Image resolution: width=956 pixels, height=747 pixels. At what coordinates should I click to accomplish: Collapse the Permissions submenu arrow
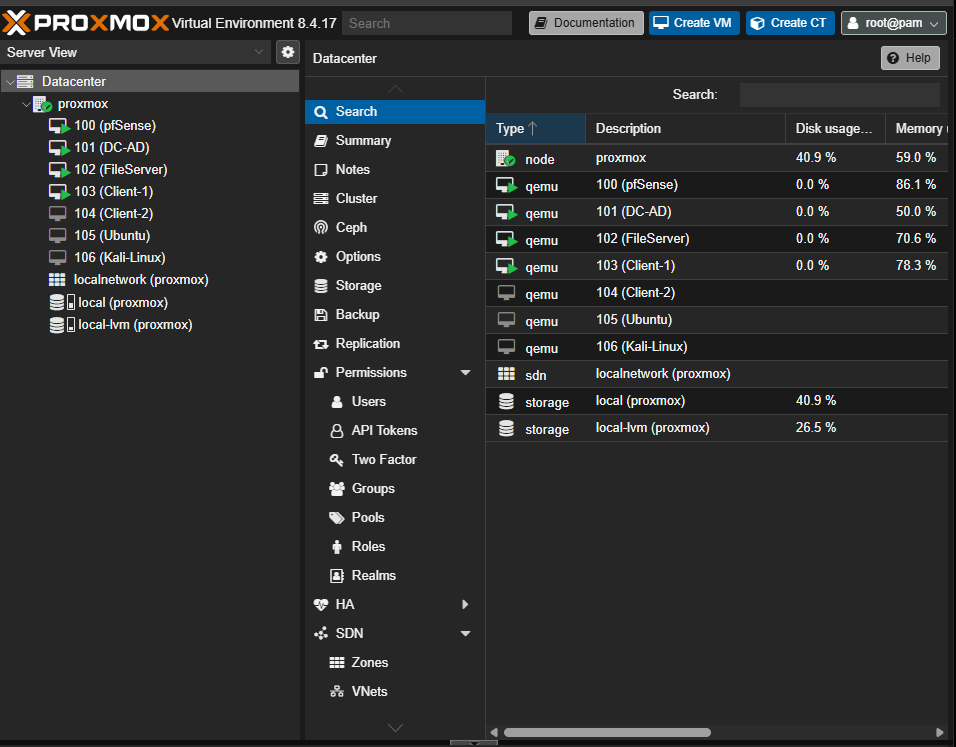(x=465, y=373)
